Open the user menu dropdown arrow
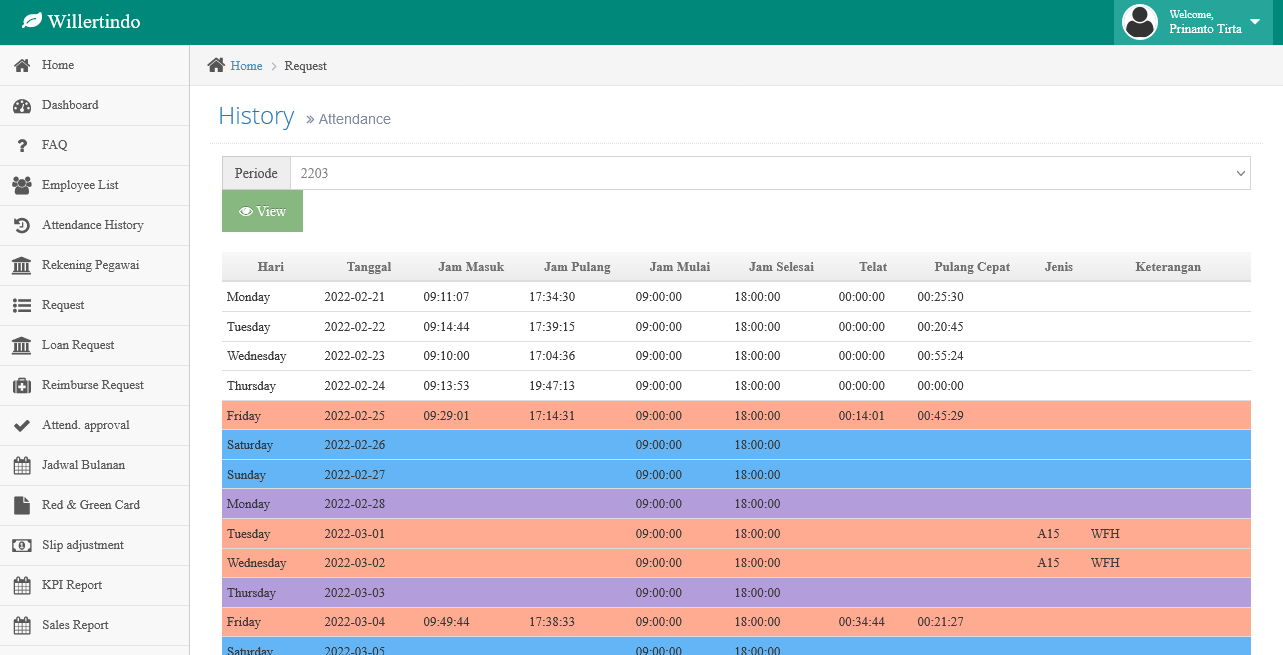 click(1255, 22)
